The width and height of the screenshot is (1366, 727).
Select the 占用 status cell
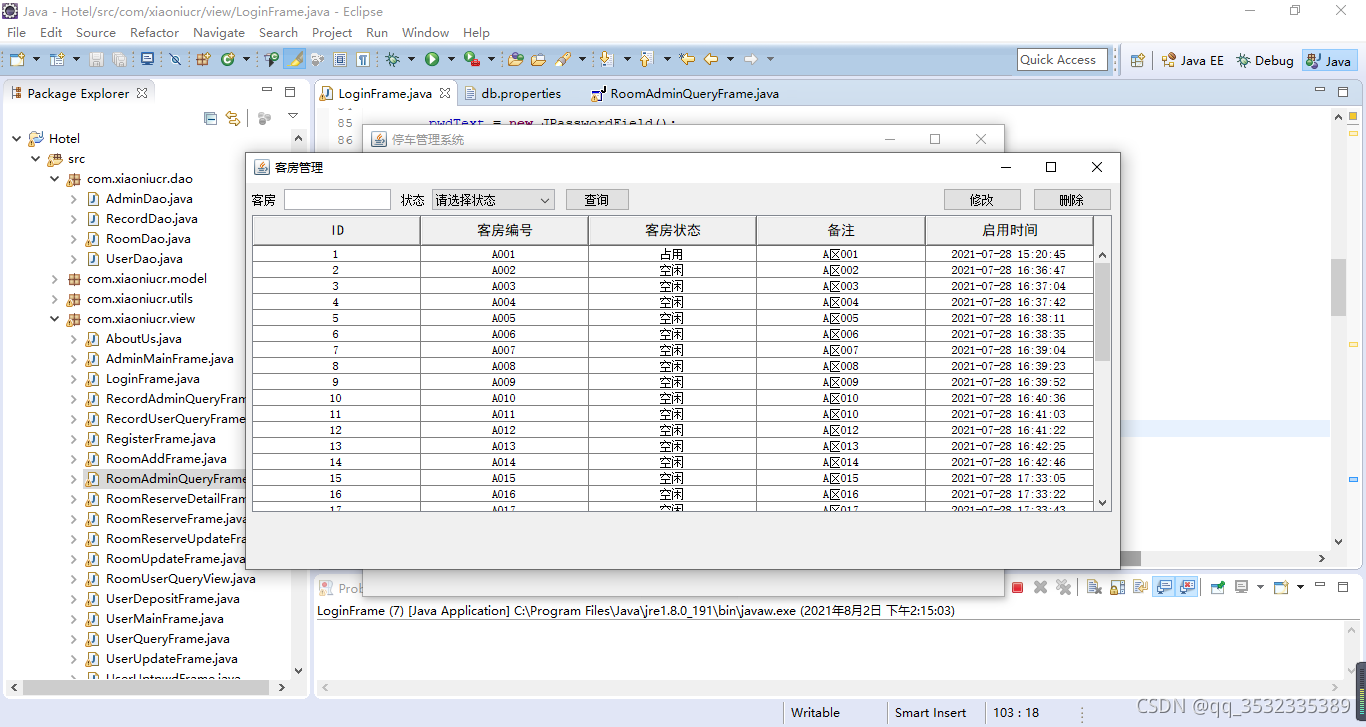click(672, 254)
